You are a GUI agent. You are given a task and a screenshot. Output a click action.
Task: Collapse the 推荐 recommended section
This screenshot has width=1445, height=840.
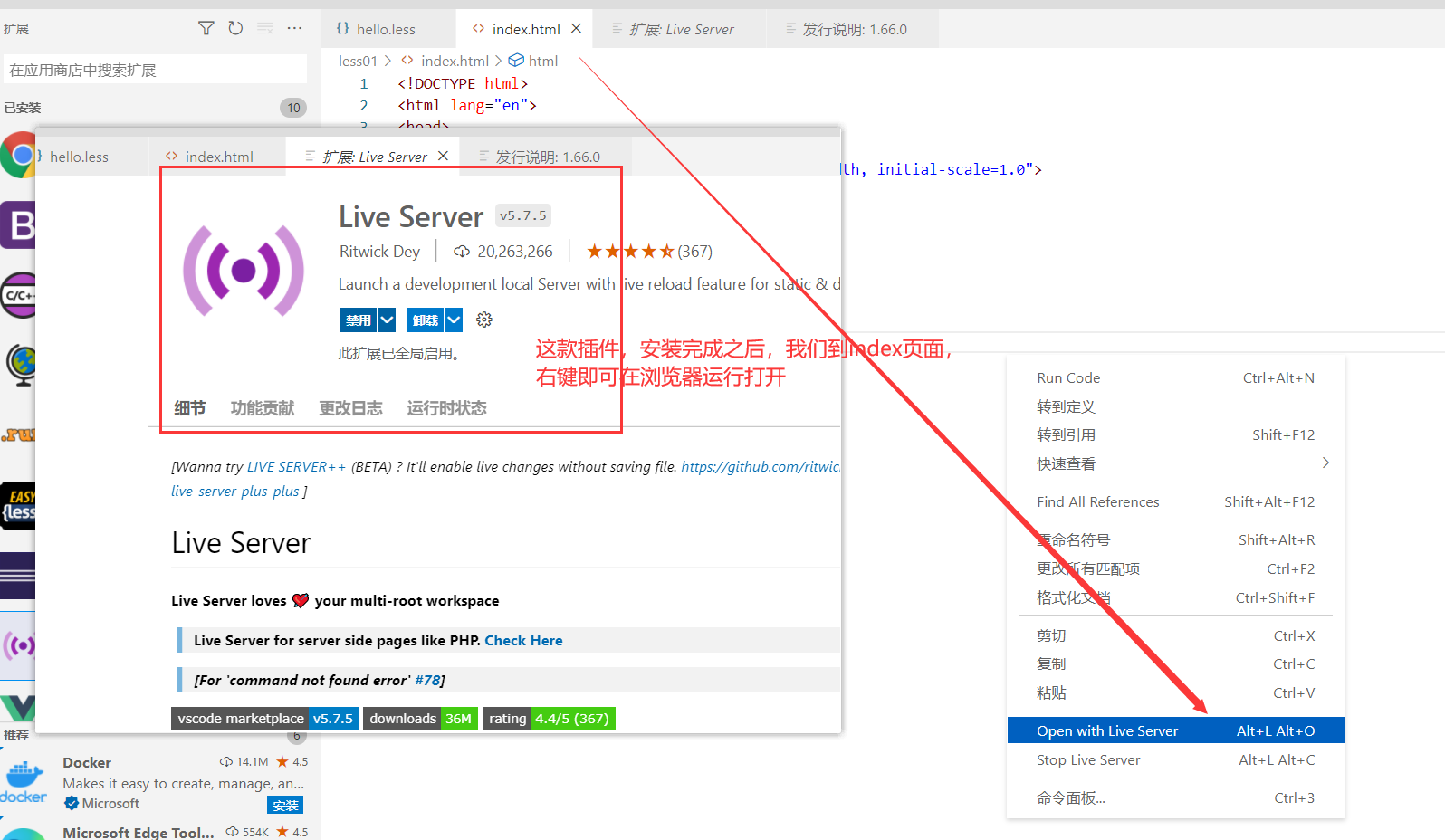click(15, 735)
